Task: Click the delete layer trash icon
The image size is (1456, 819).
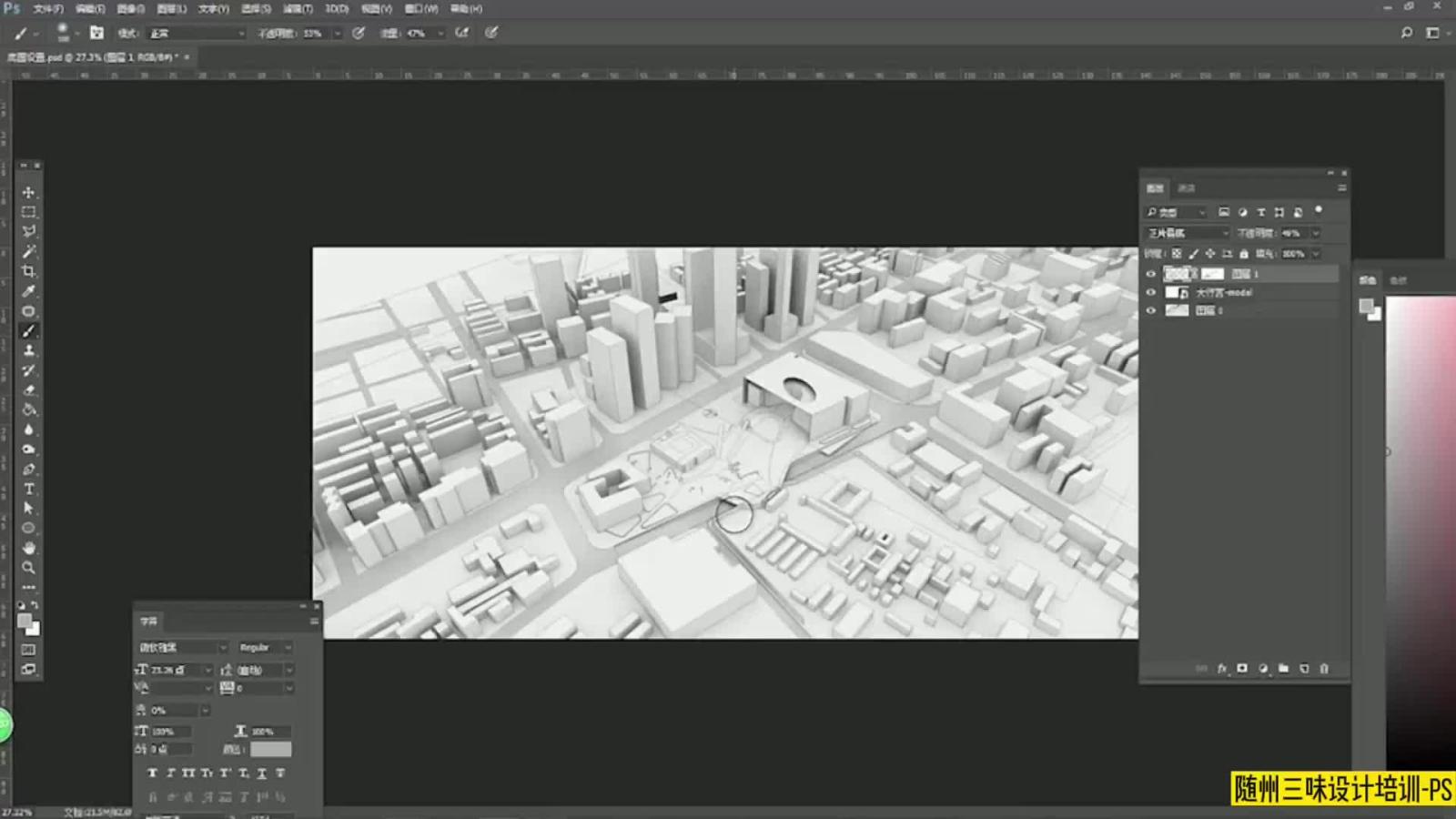Action: tap(1324, 669)
